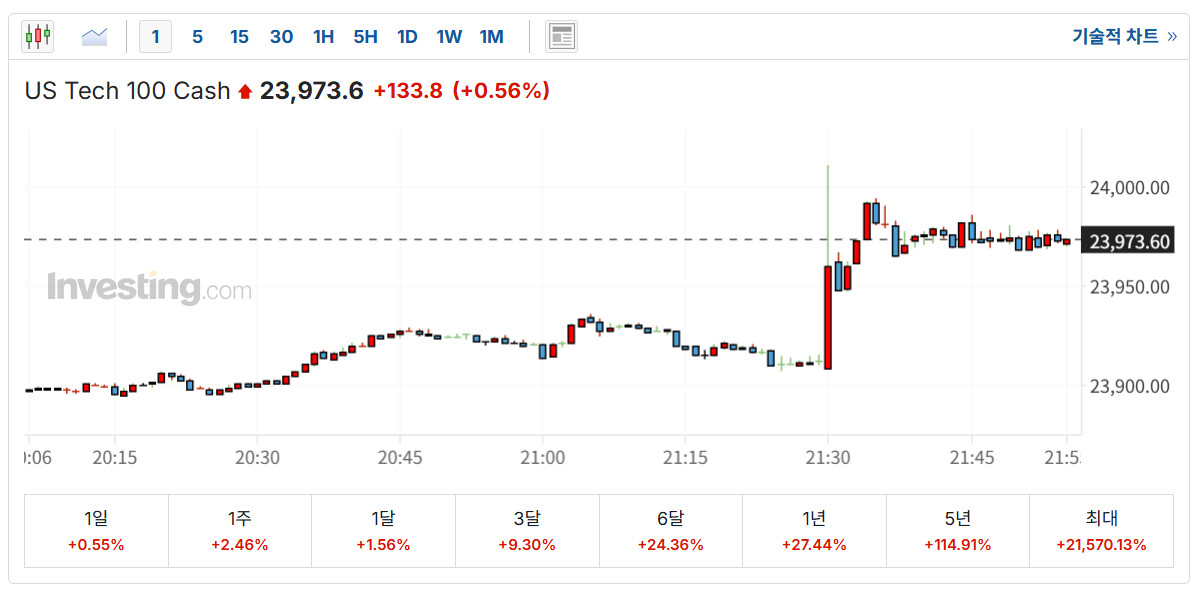Viewport: 1198px width, 595px height.
Task: Show the 5년 performance range
Action: click(957, 531)
